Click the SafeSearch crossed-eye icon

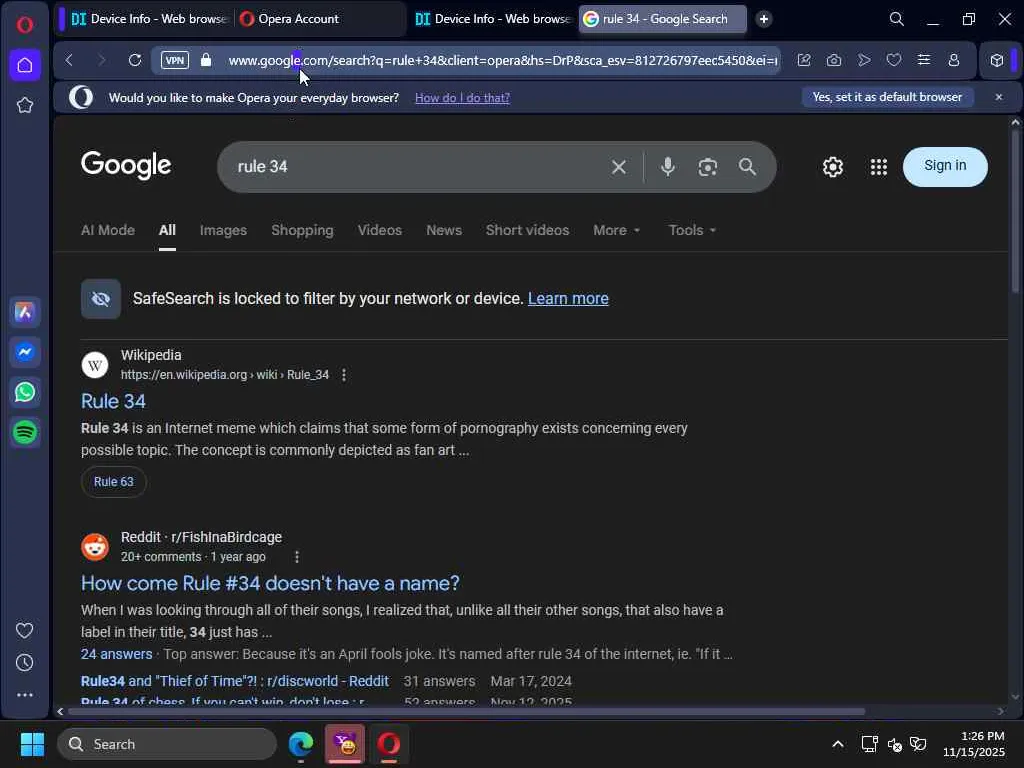(x=101, y=299)
